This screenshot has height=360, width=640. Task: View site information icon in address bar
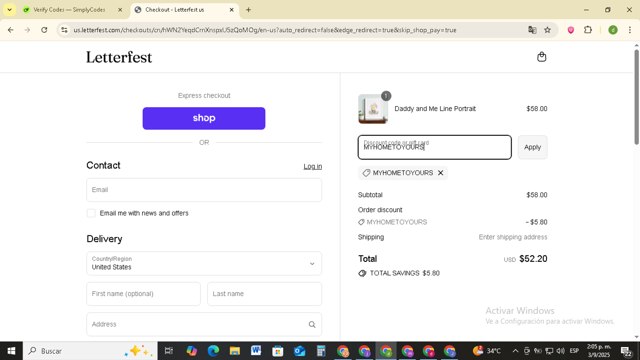(64, 30)
